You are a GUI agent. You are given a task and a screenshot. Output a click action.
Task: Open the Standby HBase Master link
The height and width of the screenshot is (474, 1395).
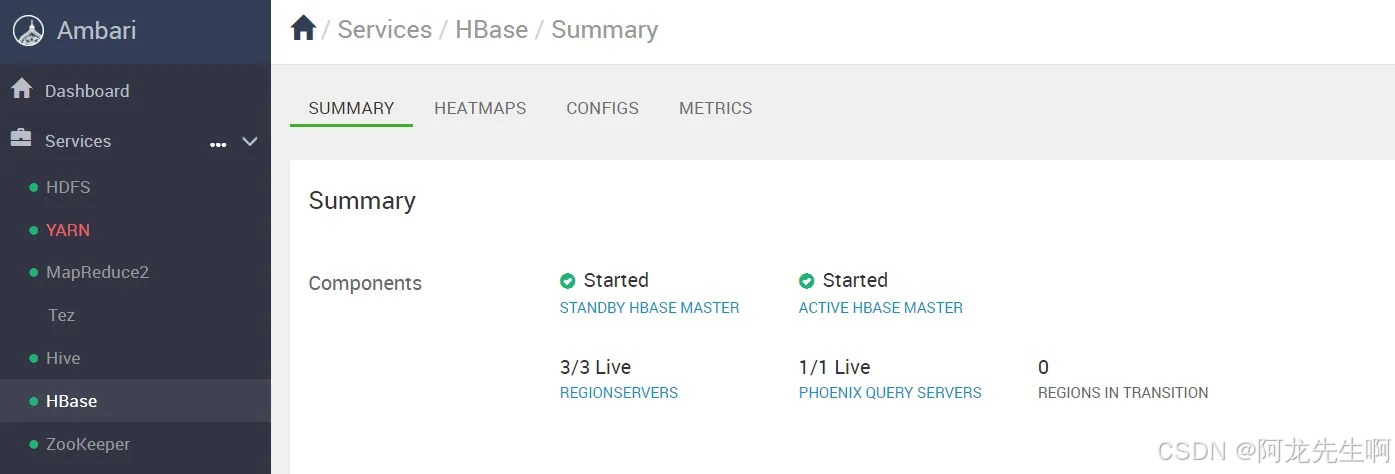point(649,308)
